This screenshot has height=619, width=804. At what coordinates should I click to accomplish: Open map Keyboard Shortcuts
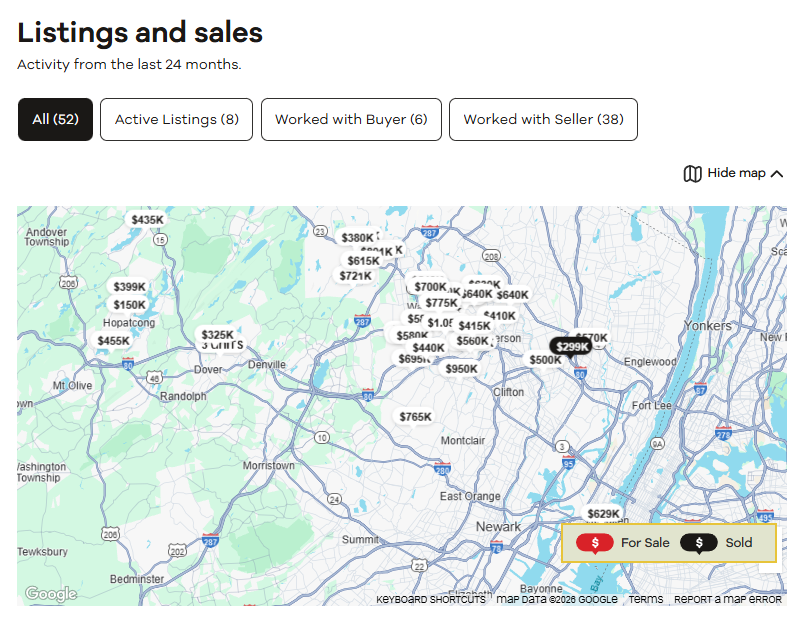point(430,600)
